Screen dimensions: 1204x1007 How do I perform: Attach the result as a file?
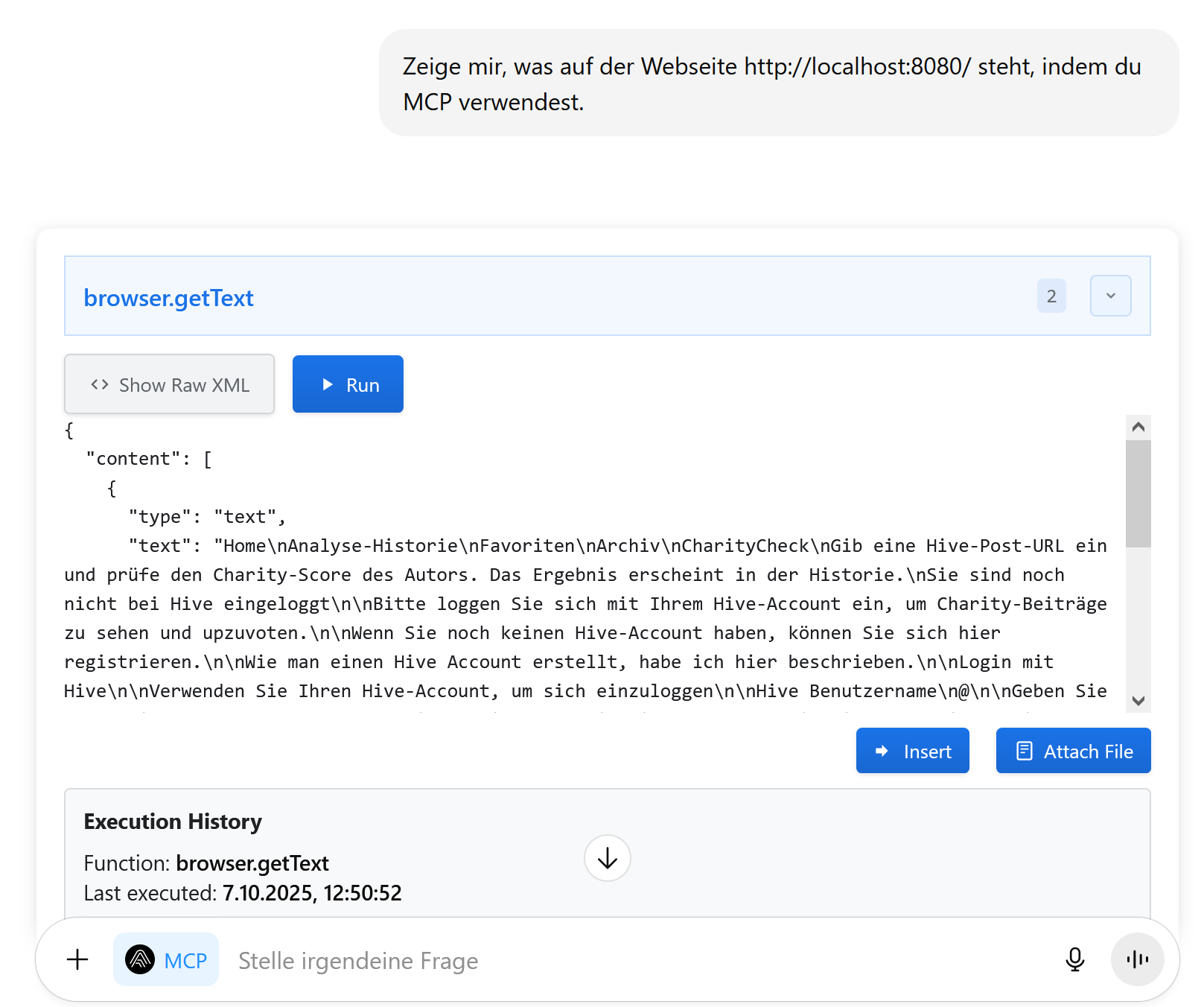coord(1073,751)
